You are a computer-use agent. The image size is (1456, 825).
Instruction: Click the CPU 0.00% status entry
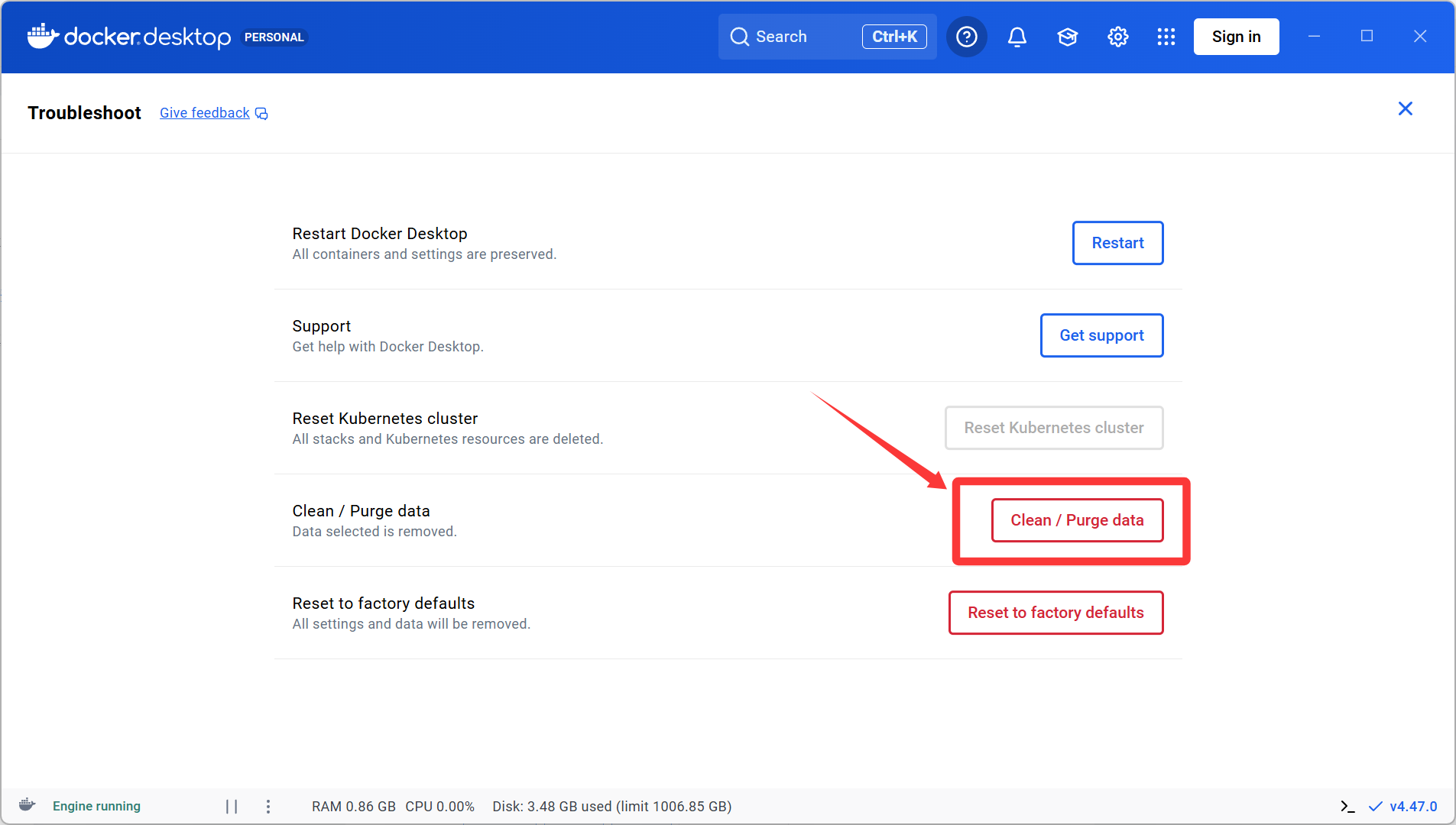[x=440, y=807]
